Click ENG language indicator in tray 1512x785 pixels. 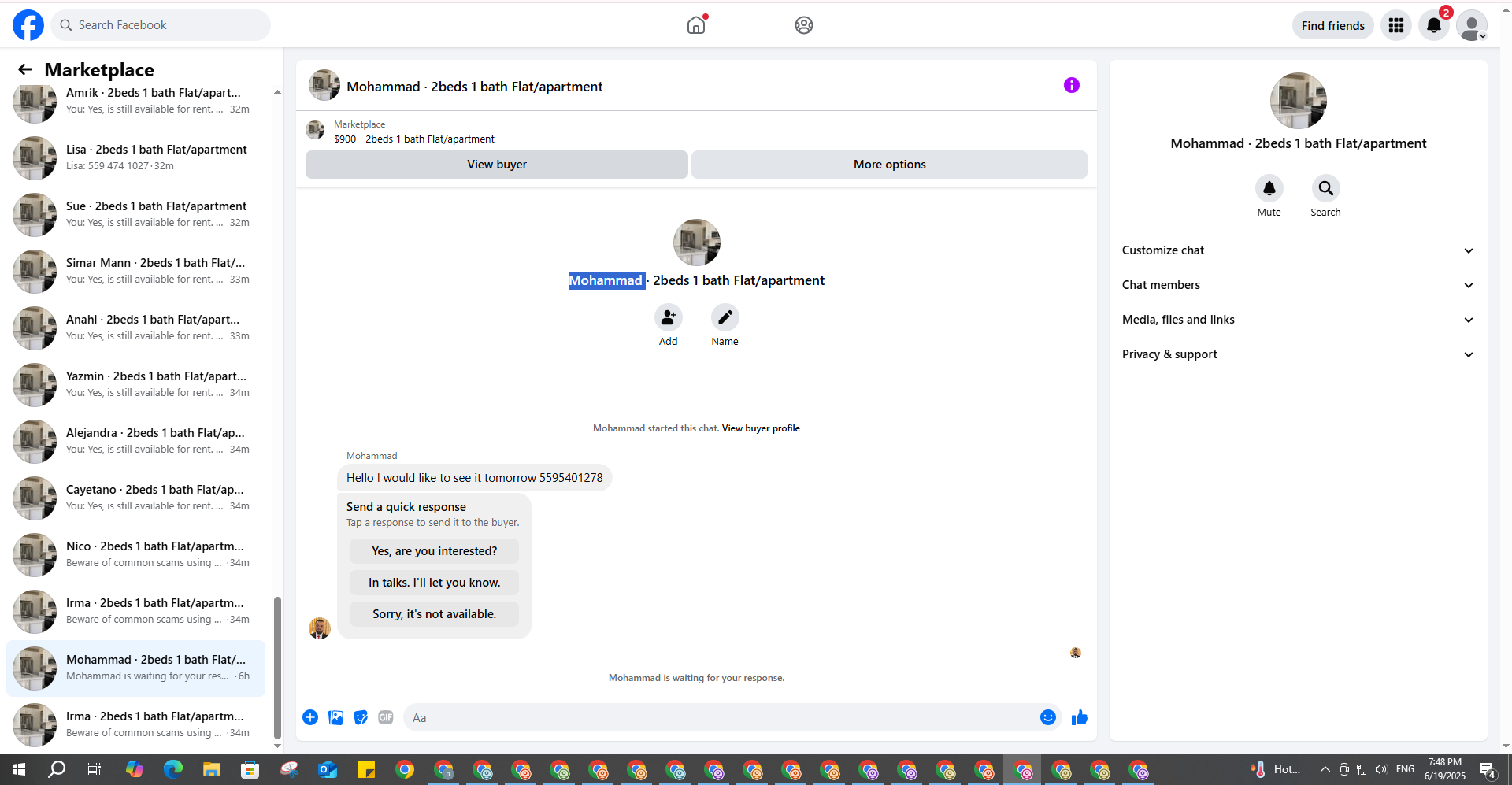point(1406,769)
